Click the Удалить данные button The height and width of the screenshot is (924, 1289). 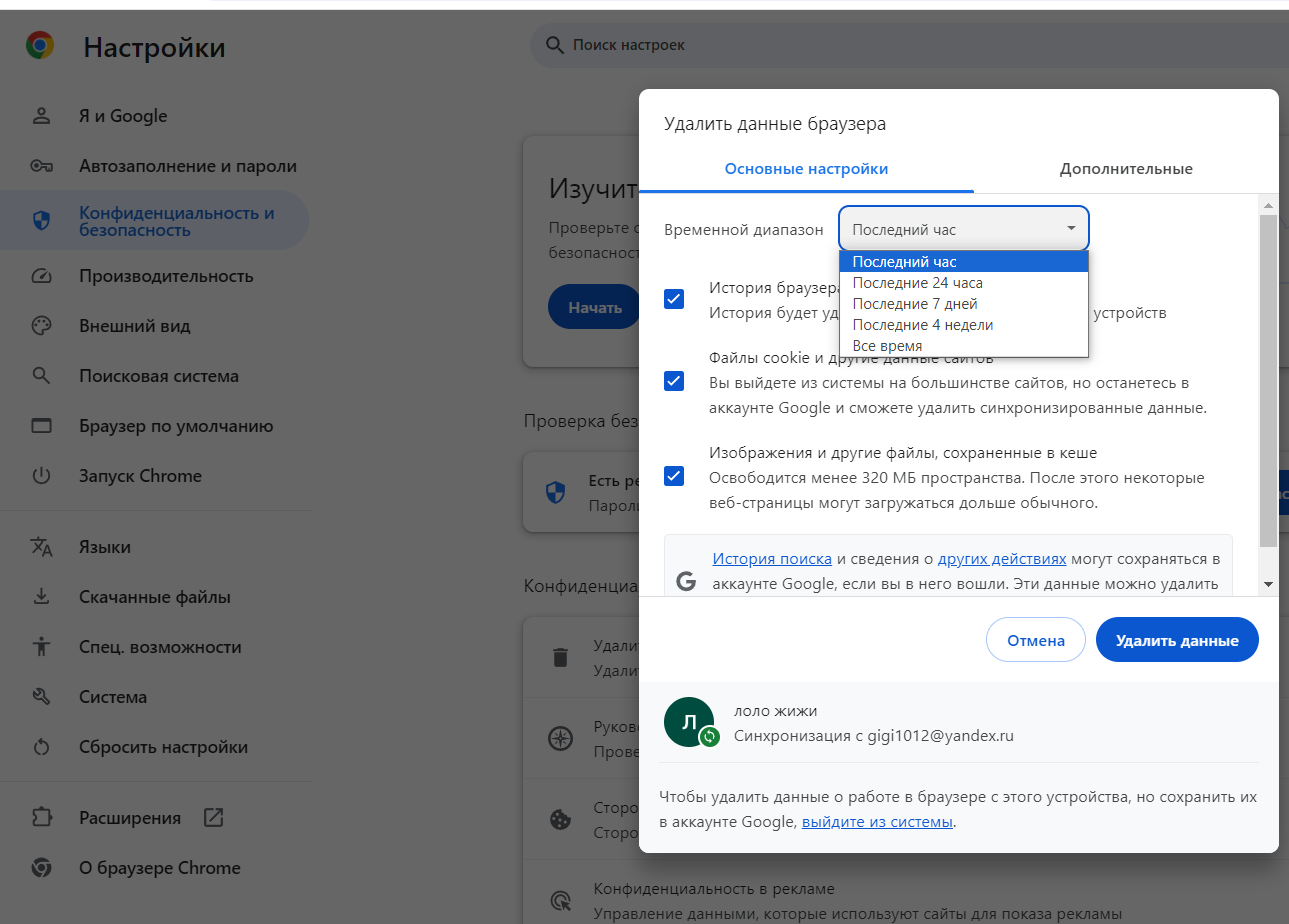point(1177,640)
